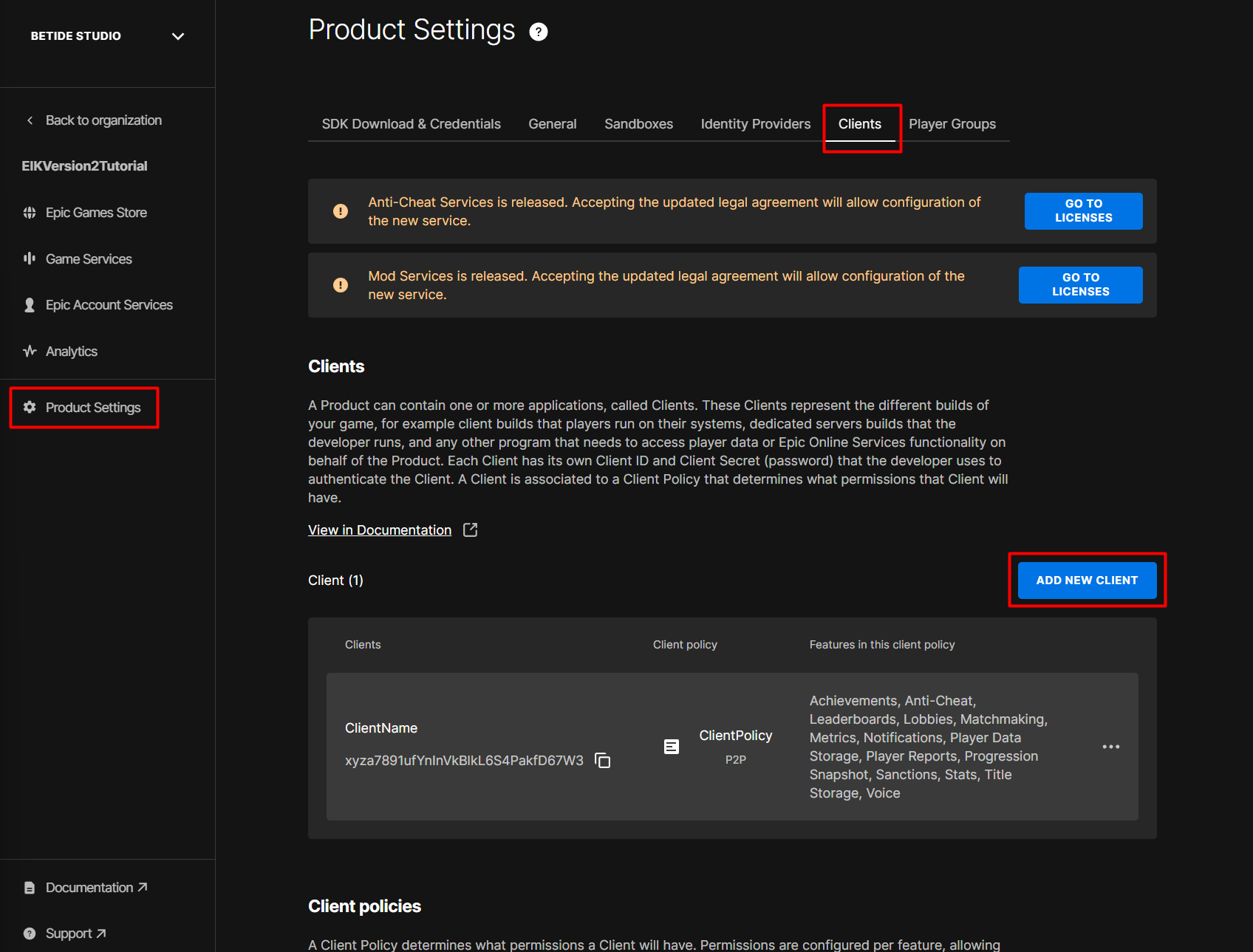Click Add New Client button

point(1086,581)
